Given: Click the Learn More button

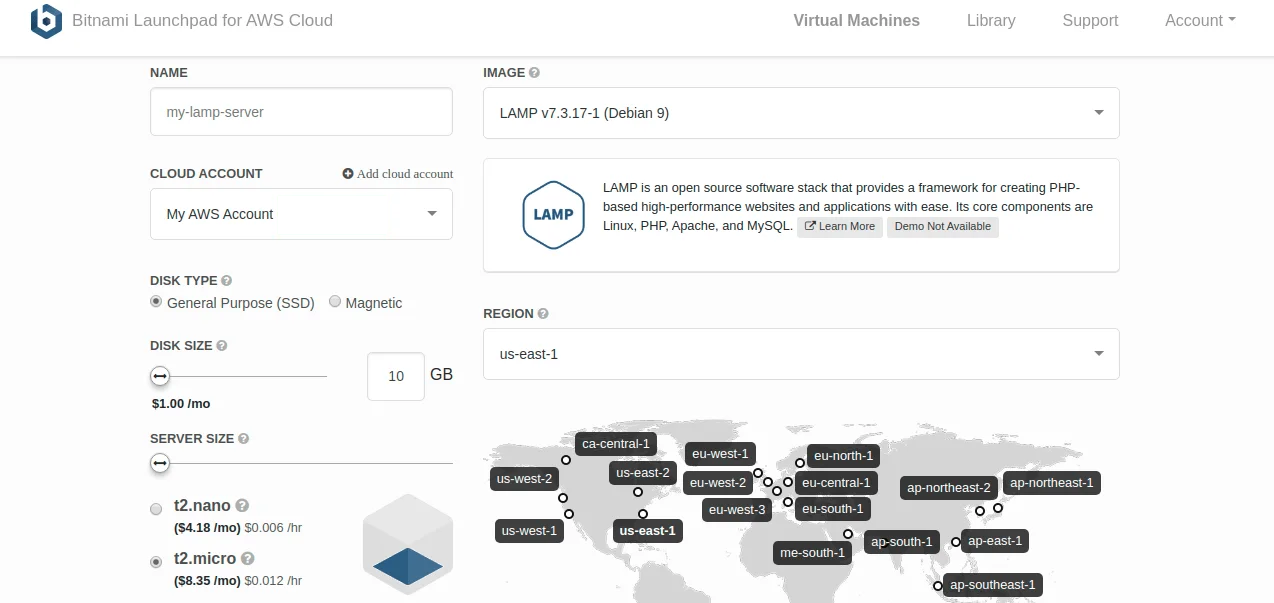Looking at the screenshot, I should pos(840,227).
